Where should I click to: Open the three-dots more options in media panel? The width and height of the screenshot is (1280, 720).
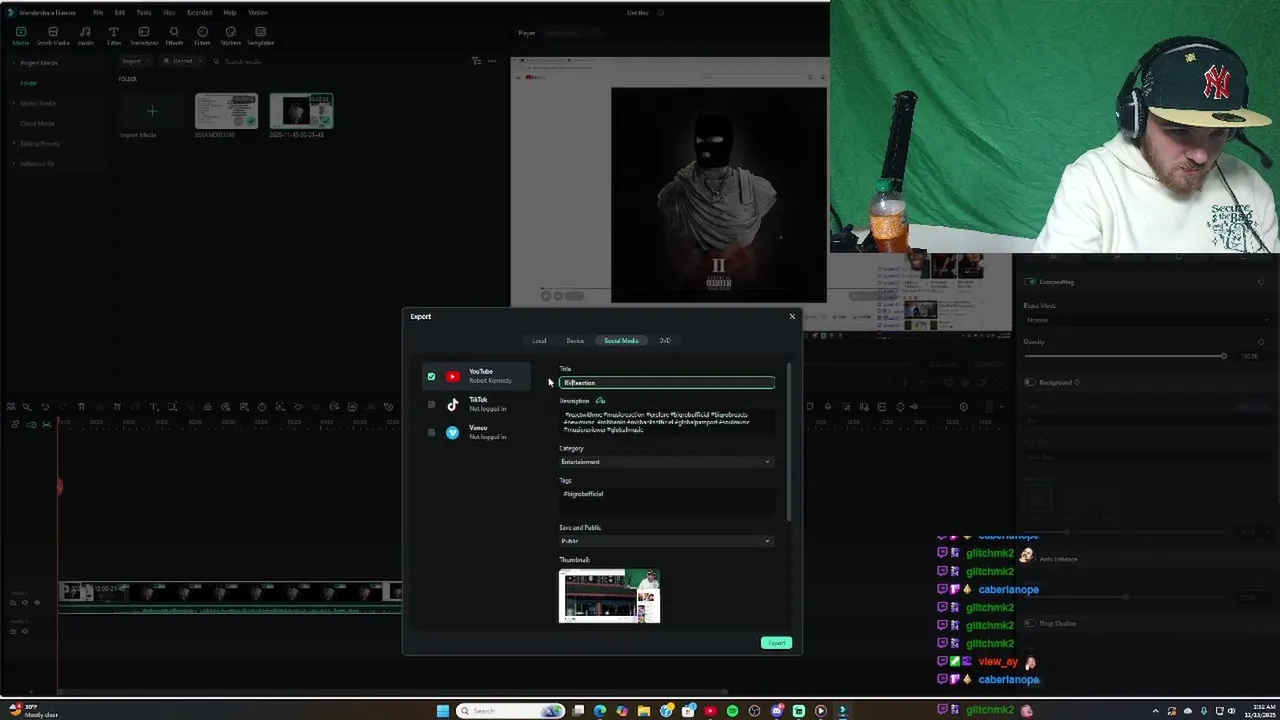tap(492, 61)
